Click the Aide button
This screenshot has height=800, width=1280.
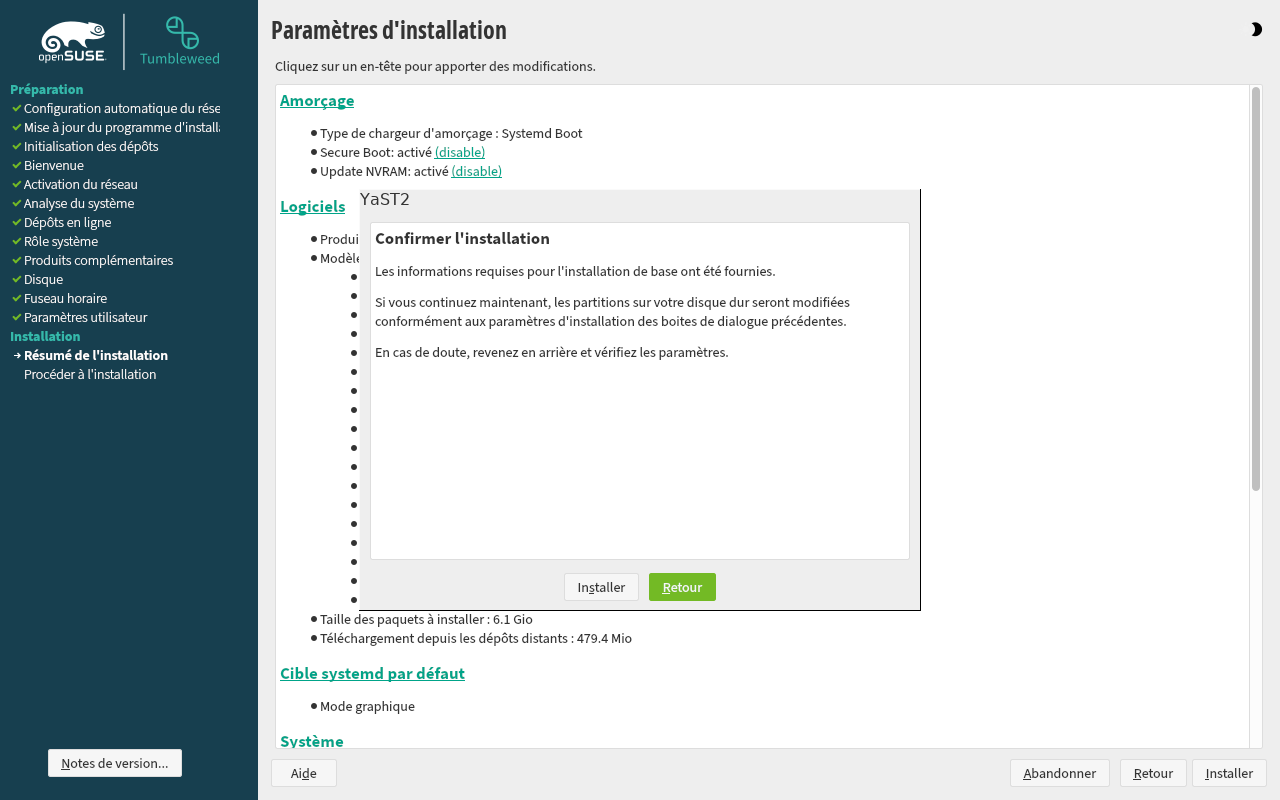[x=303, y=773]
